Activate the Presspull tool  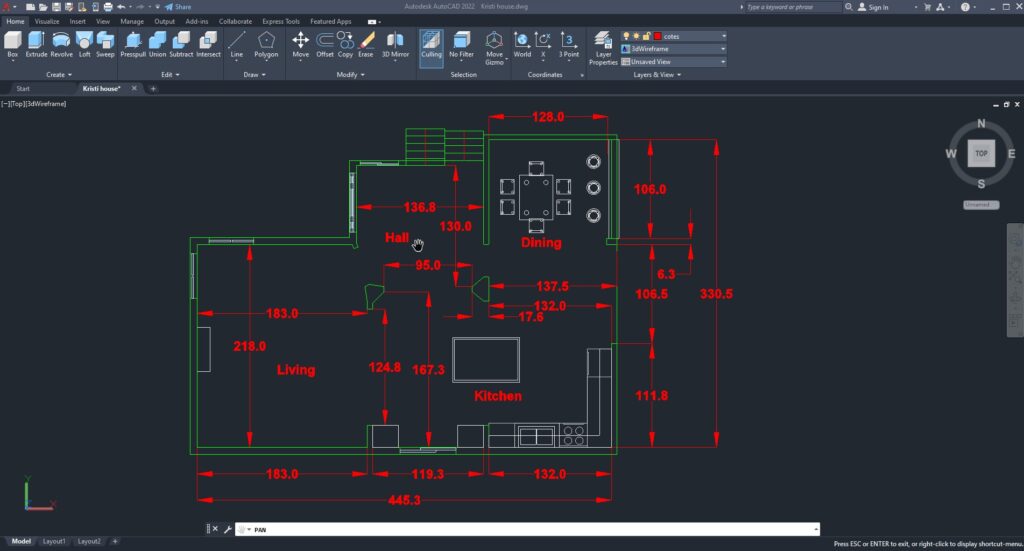pyautogui.click(x=132, y=44)
